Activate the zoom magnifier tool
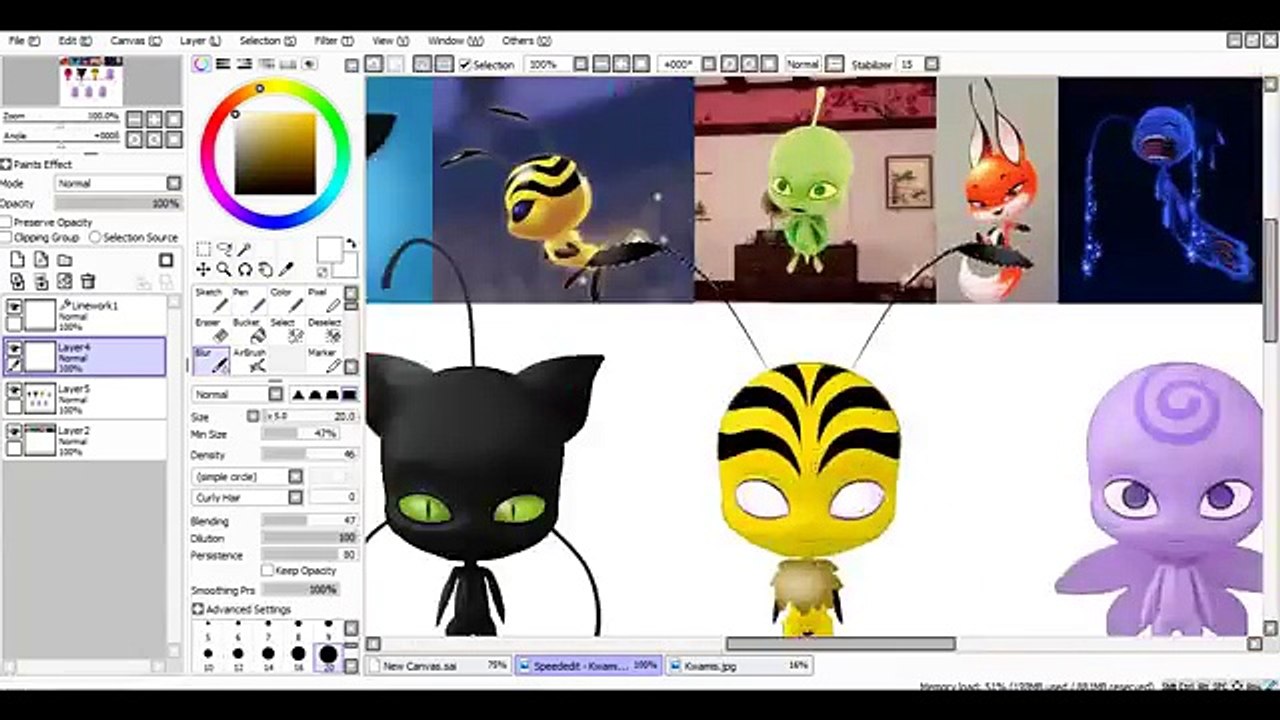1280x720 pixels. click(x=224, y=270)
